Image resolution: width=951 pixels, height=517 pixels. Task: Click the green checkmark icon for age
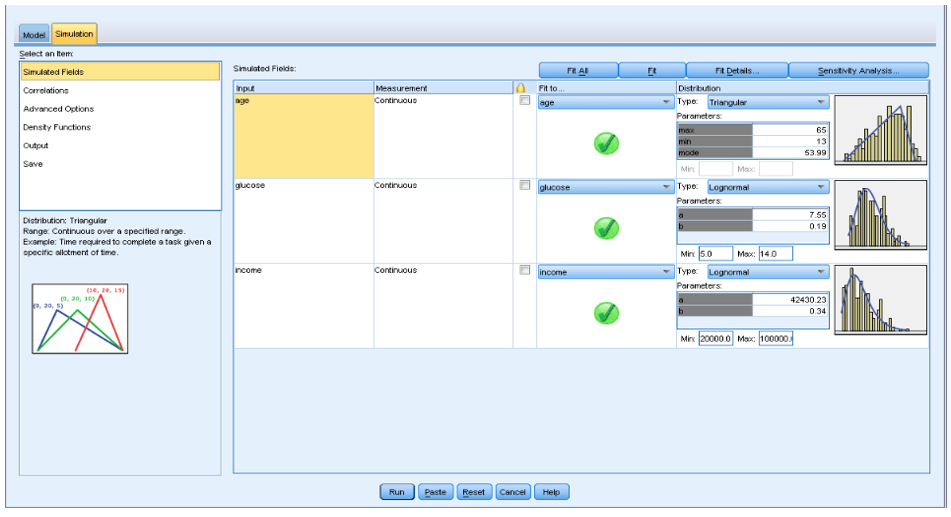pyautogui.click(x=606, y=144)
